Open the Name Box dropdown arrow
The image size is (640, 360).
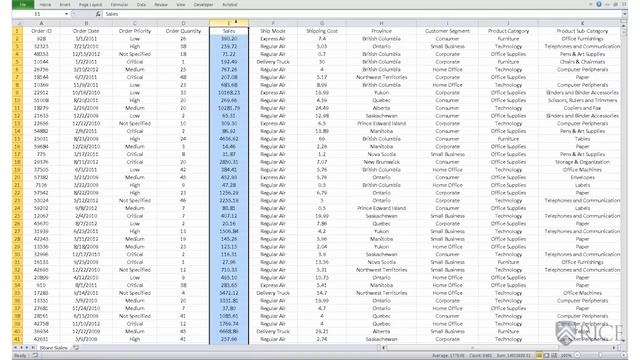67,14
